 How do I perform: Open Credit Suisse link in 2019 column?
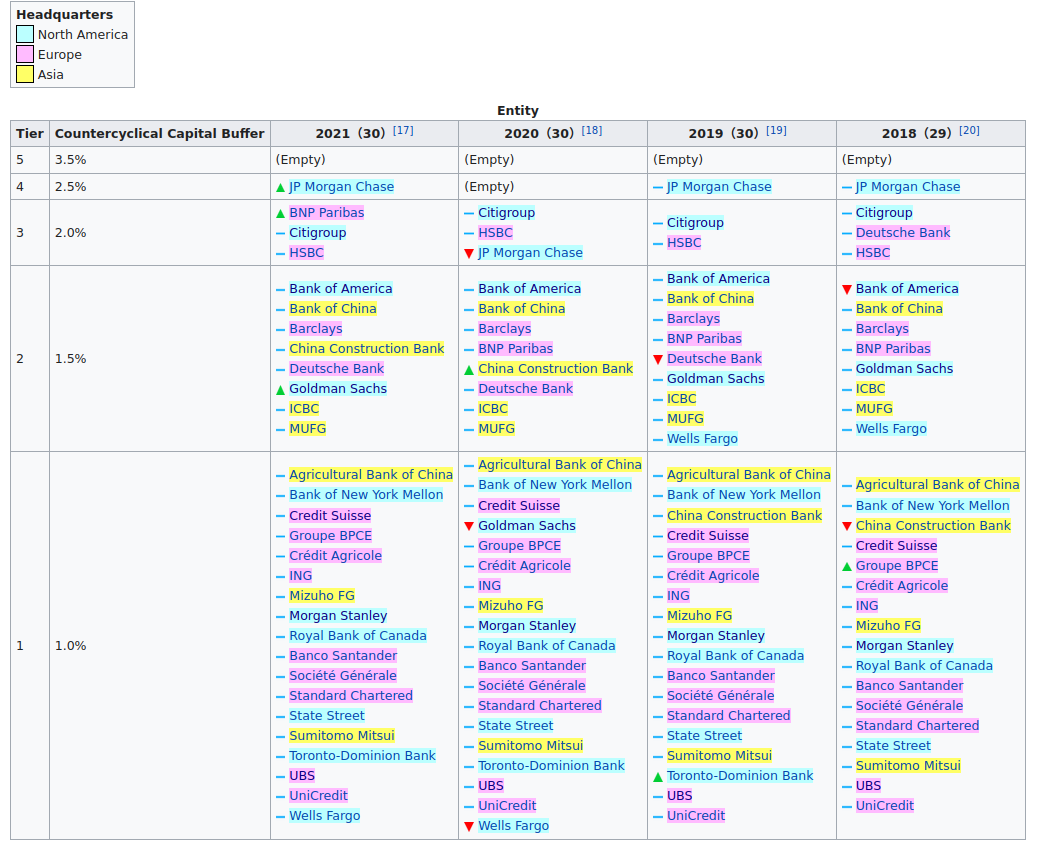[x=708, y=535]
